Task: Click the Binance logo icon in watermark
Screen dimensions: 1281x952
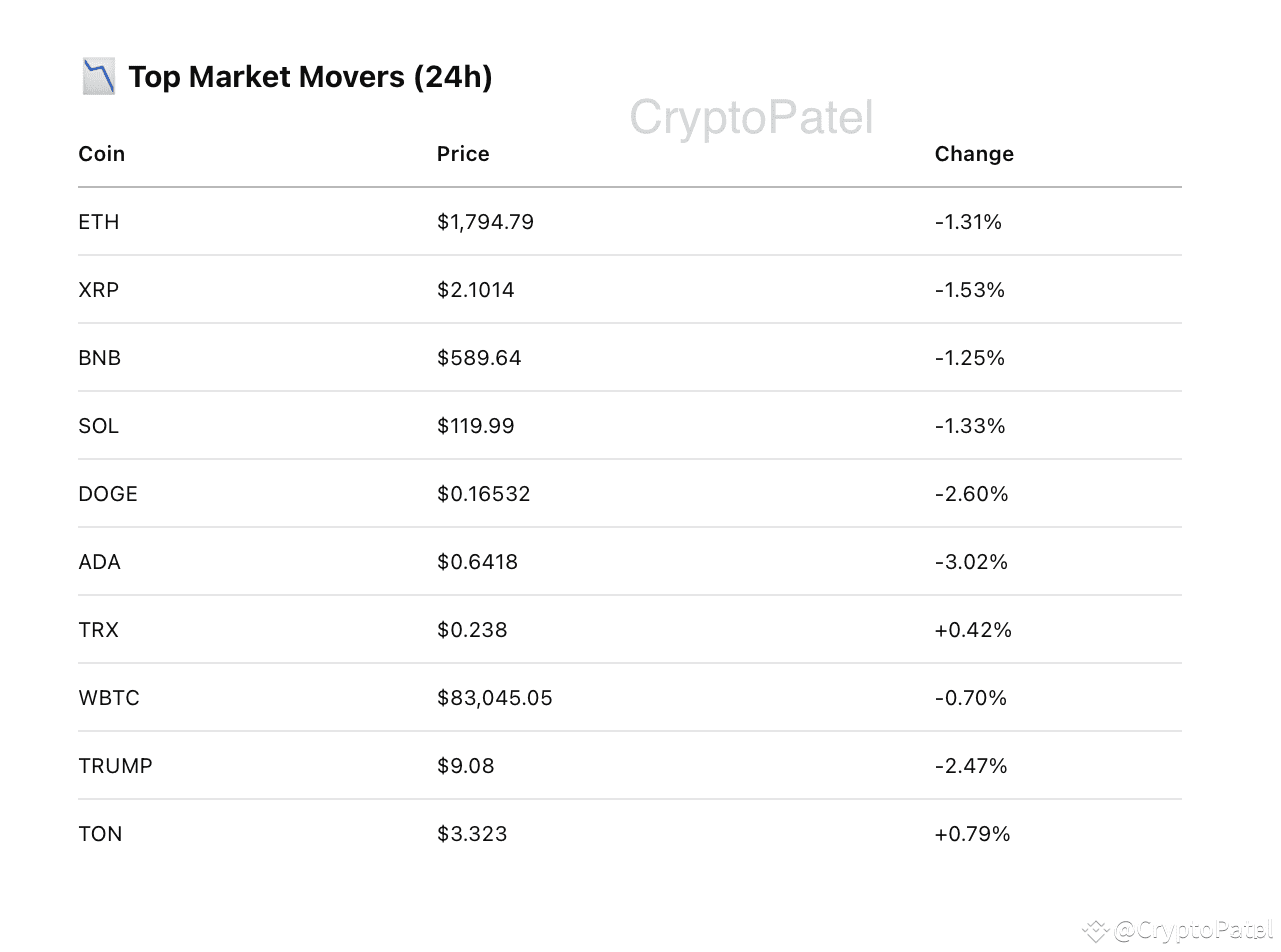Action: click(x=1097, y=932)
